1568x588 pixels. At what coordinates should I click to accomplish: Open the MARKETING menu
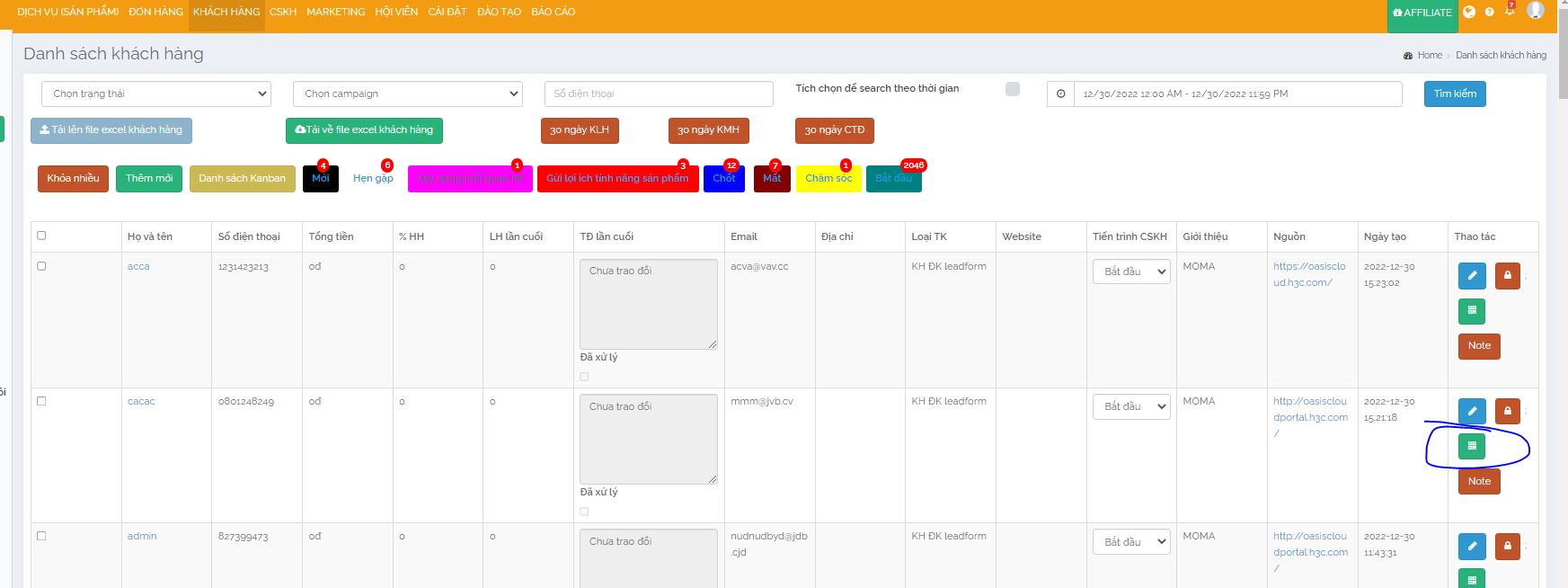coord(335,12)
